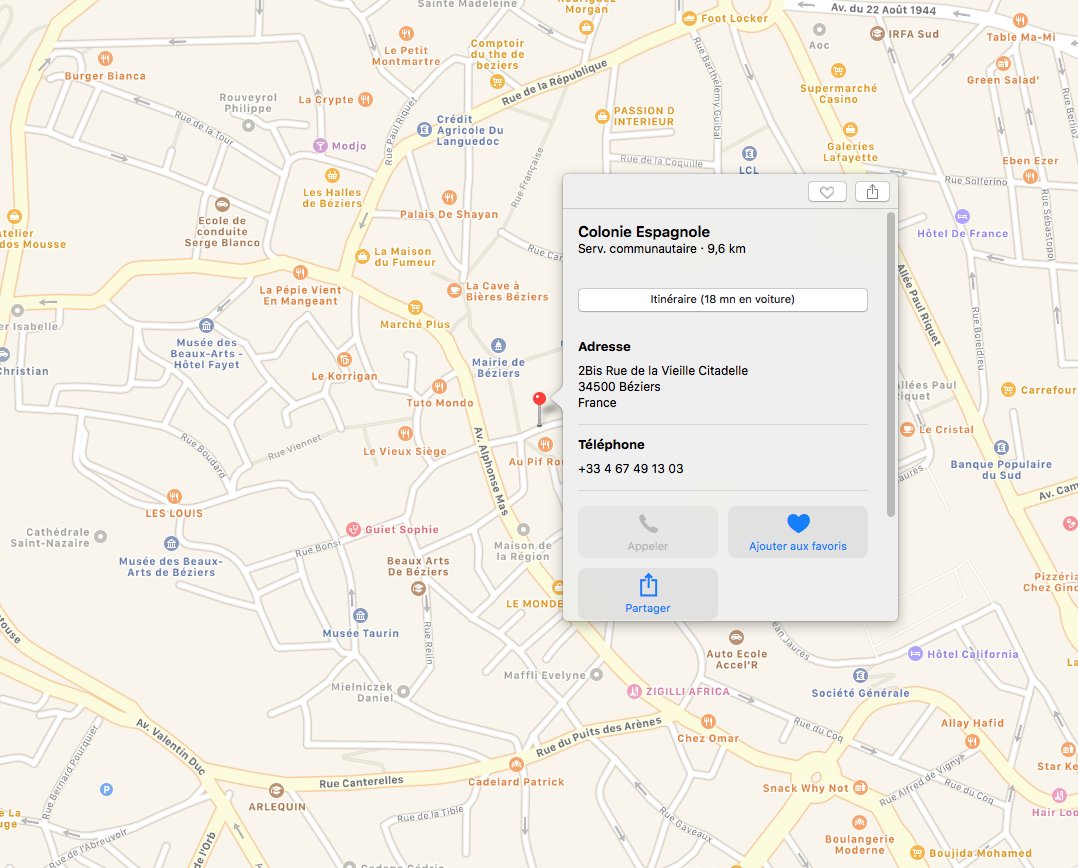
Task: Select the Chez Omar restaurant icon
Action: [x=708, y=721]
